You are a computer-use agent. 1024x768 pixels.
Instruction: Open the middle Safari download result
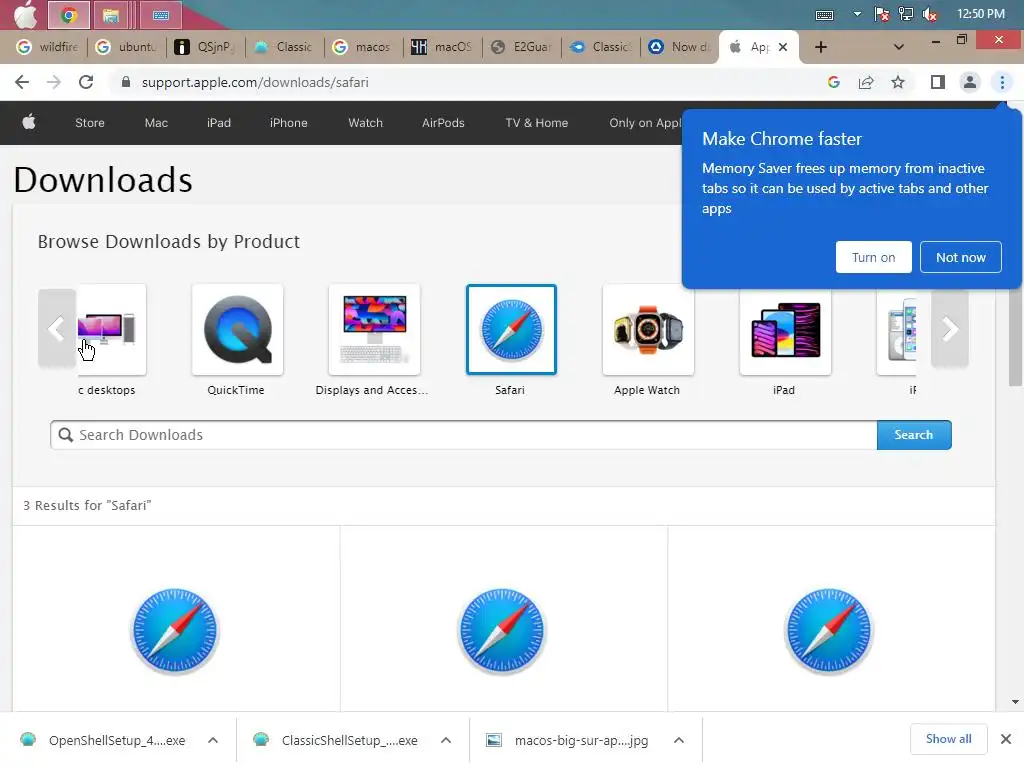pyautogui.click(x=502, y=631)
